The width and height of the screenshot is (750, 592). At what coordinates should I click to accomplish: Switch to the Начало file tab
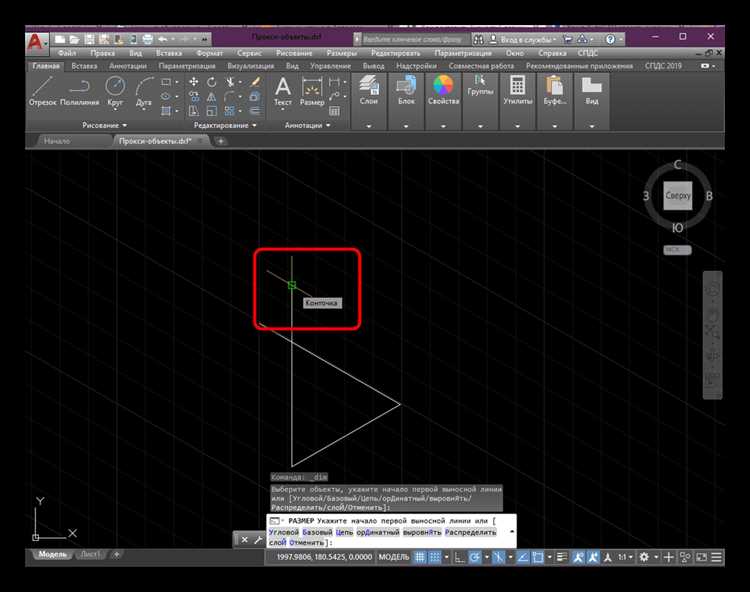(57, 141)
